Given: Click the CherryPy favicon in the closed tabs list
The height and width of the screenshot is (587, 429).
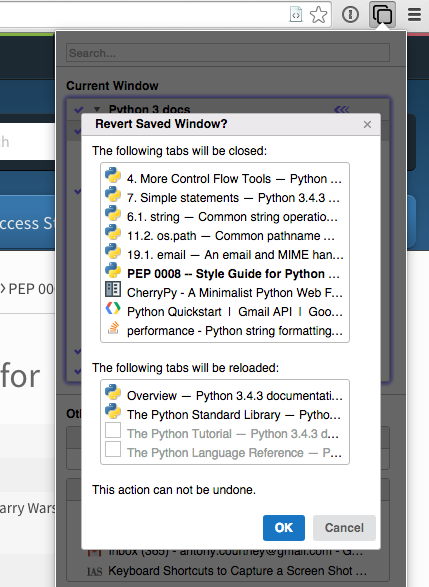Looking at the screenshot, I should 113,289.
